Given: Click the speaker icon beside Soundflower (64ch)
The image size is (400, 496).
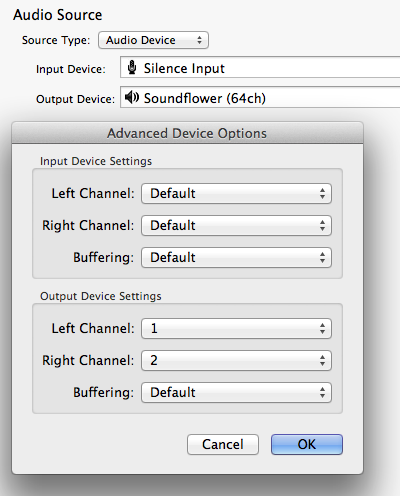Looking at the screenshot, I should (x=132, y=98).
